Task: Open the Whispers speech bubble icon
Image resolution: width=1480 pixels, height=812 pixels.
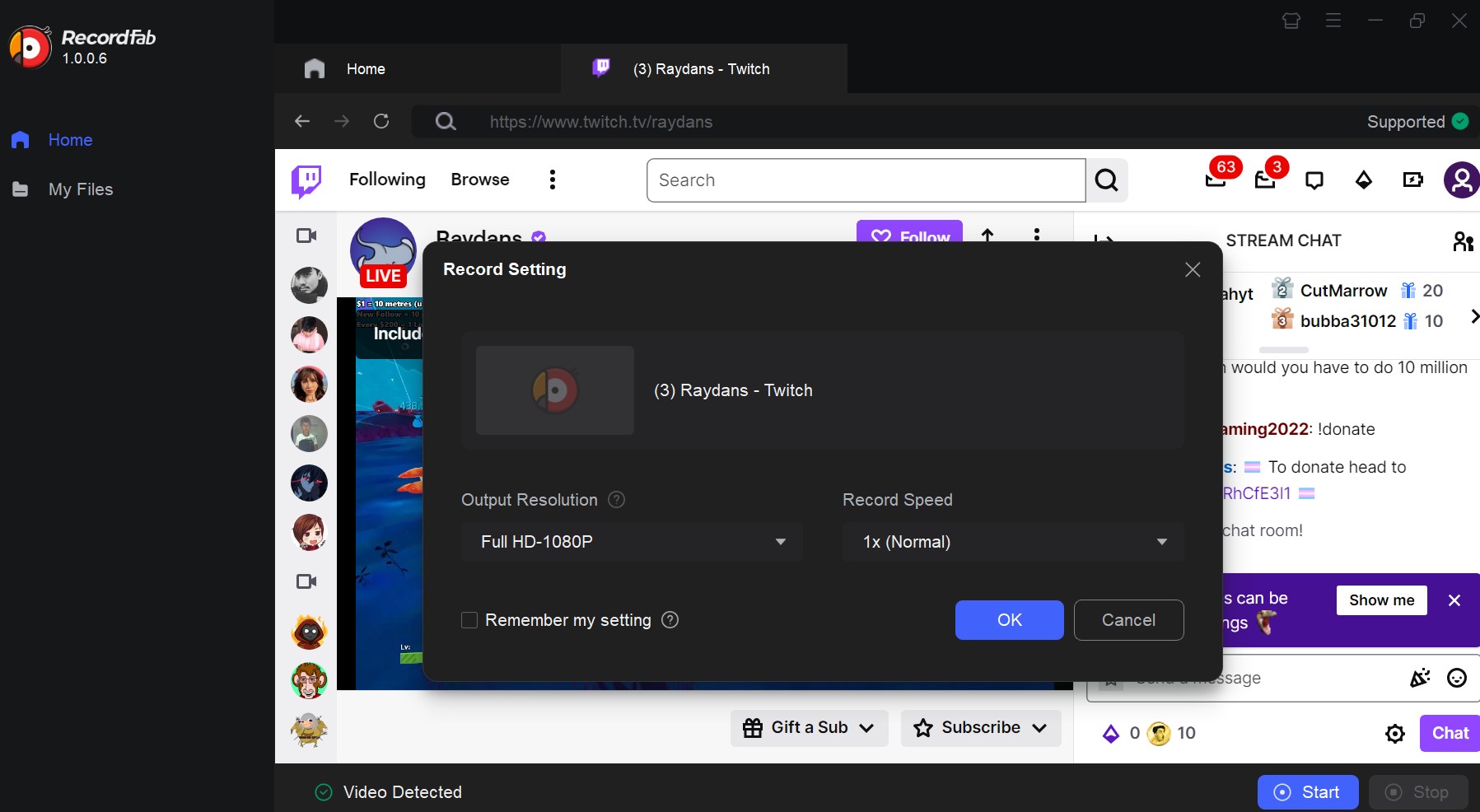Action: (1314, 180)
